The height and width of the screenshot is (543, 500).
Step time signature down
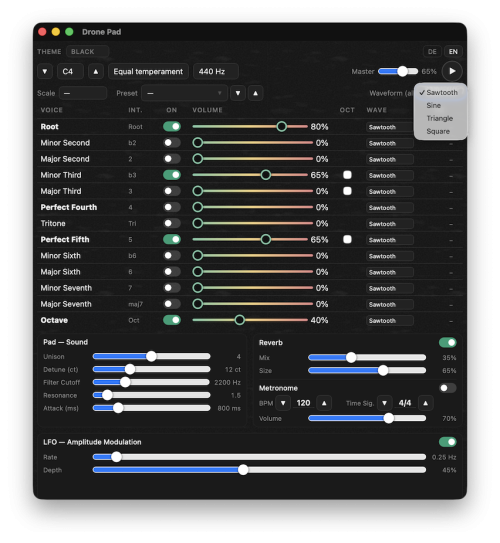tap(384, 403)
